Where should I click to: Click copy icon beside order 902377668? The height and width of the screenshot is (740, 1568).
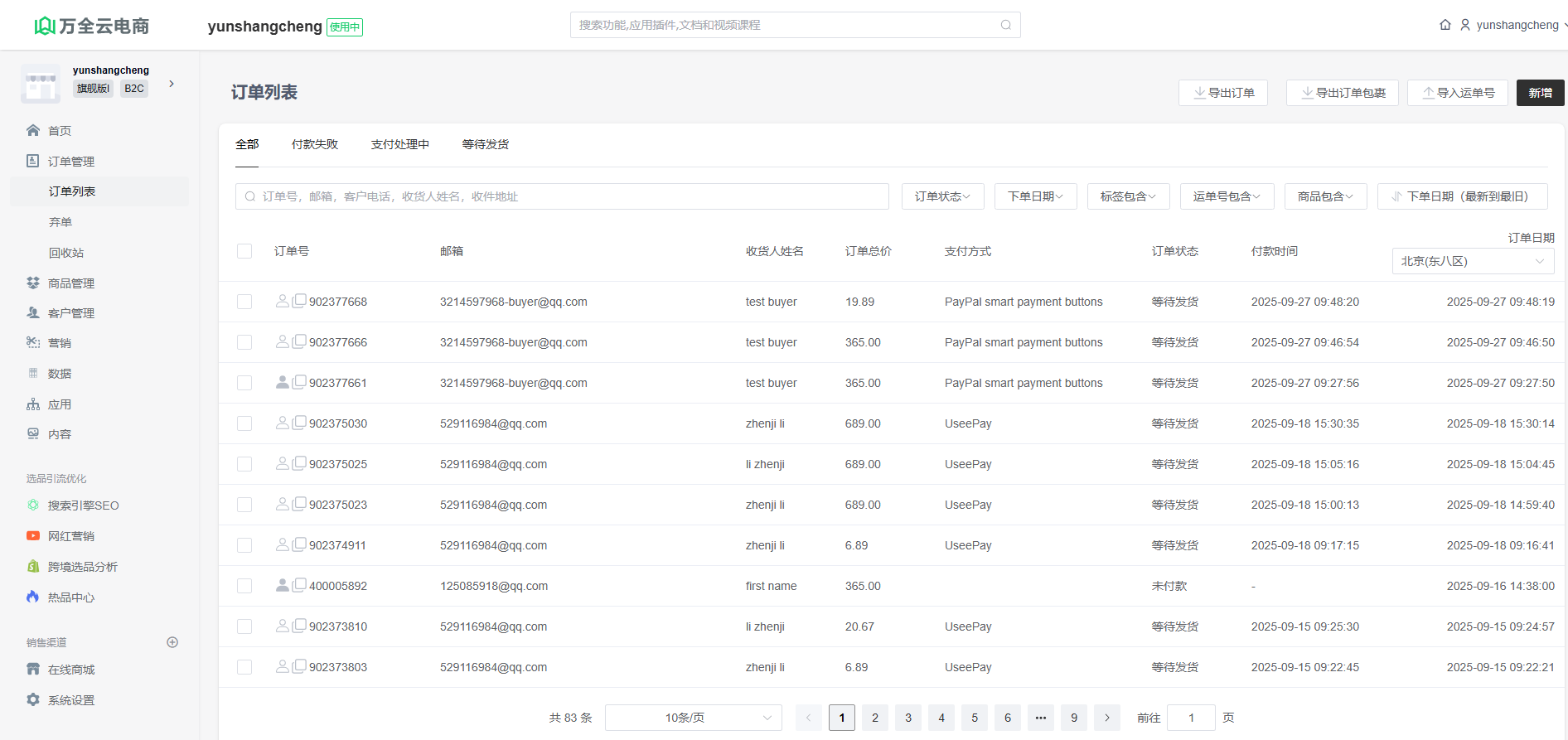(299, 301)
